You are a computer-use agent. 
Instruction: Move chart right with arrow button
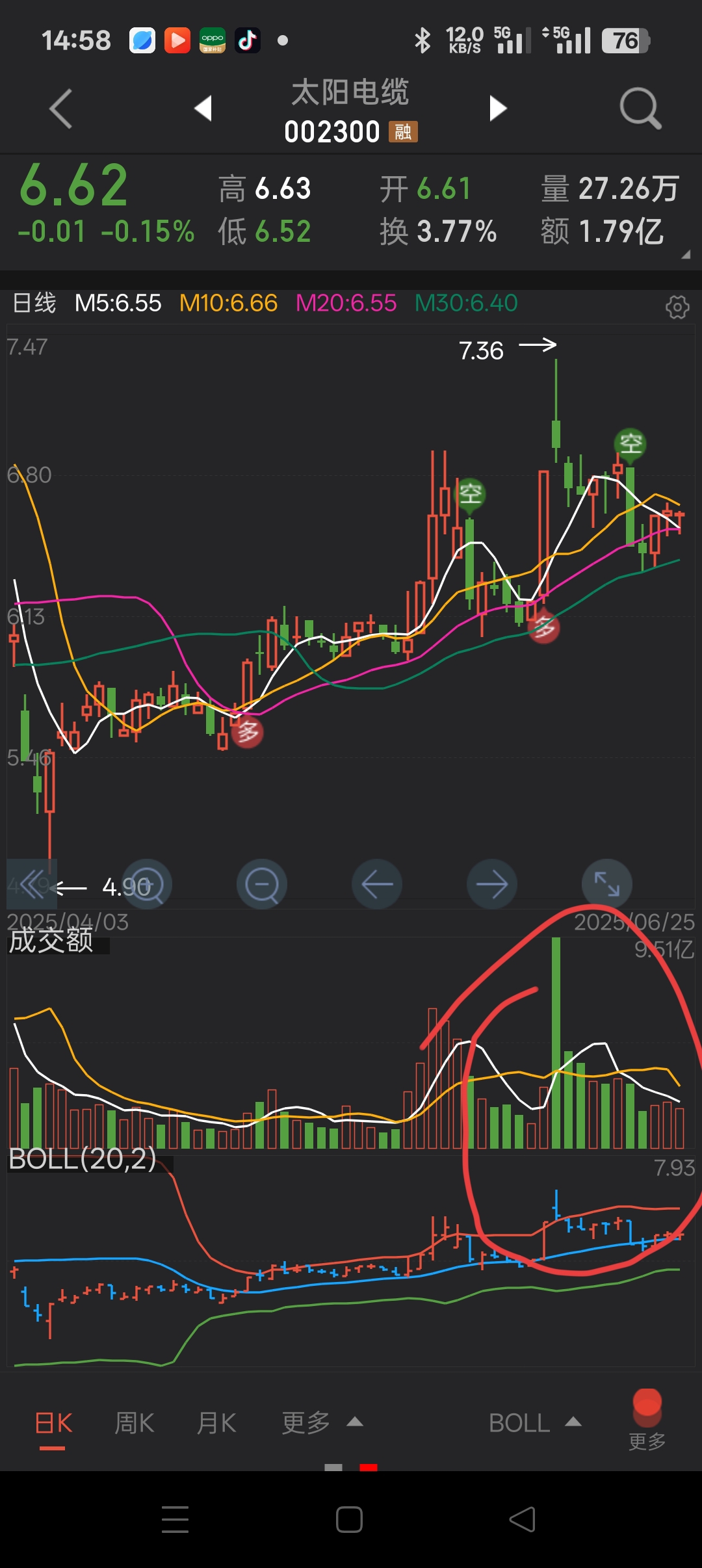[492, 884]
